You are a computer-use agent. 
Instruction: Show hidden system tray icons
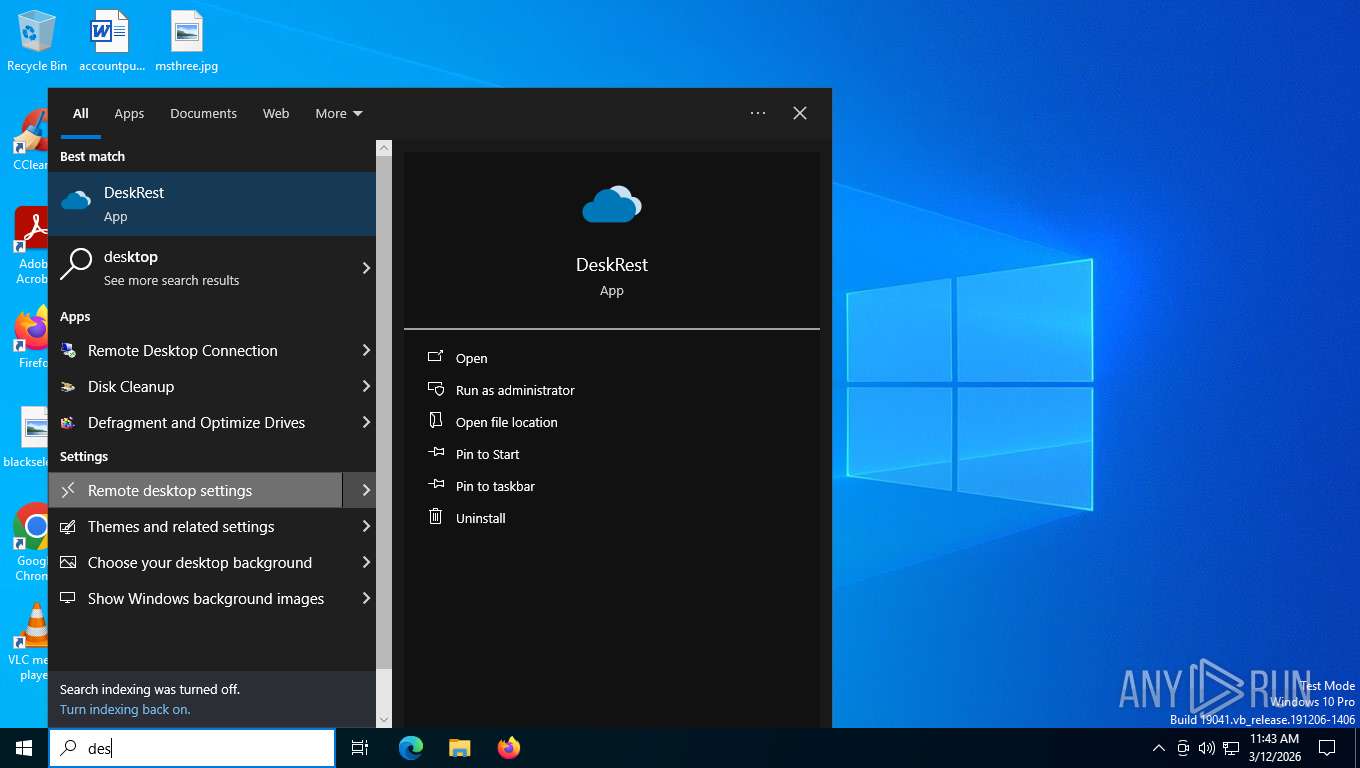[1158, 748]
